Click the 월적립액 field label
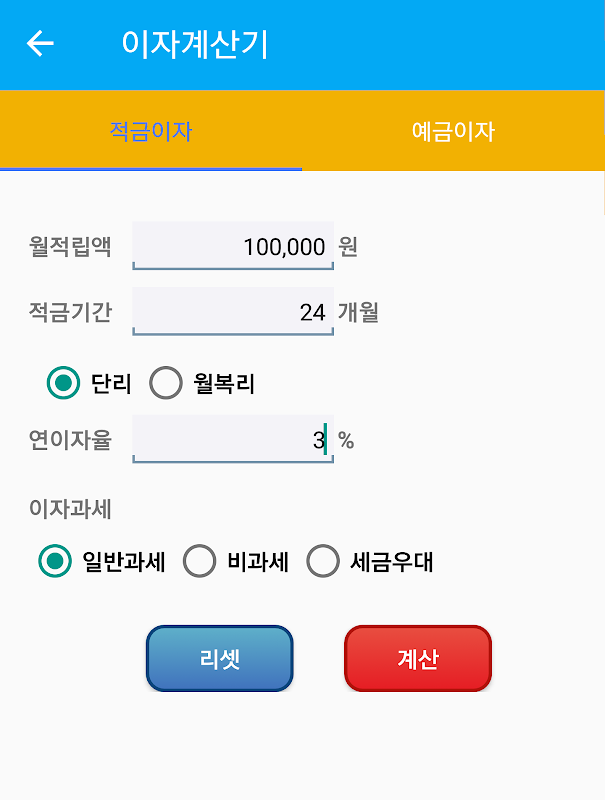Image resolution: width=605 pixels, height=800 pixels. coord(70,246)
